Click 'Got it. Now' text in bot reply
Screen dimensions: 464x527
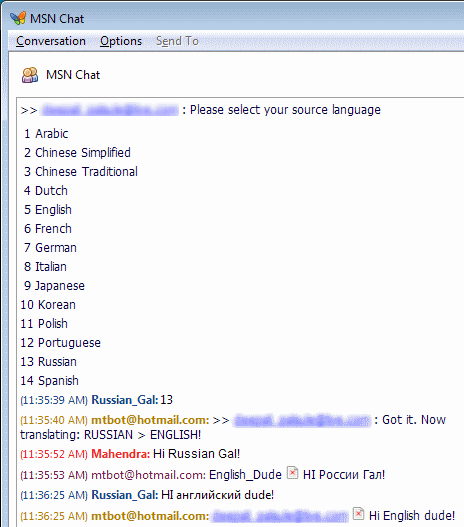[x=414, y=420]
